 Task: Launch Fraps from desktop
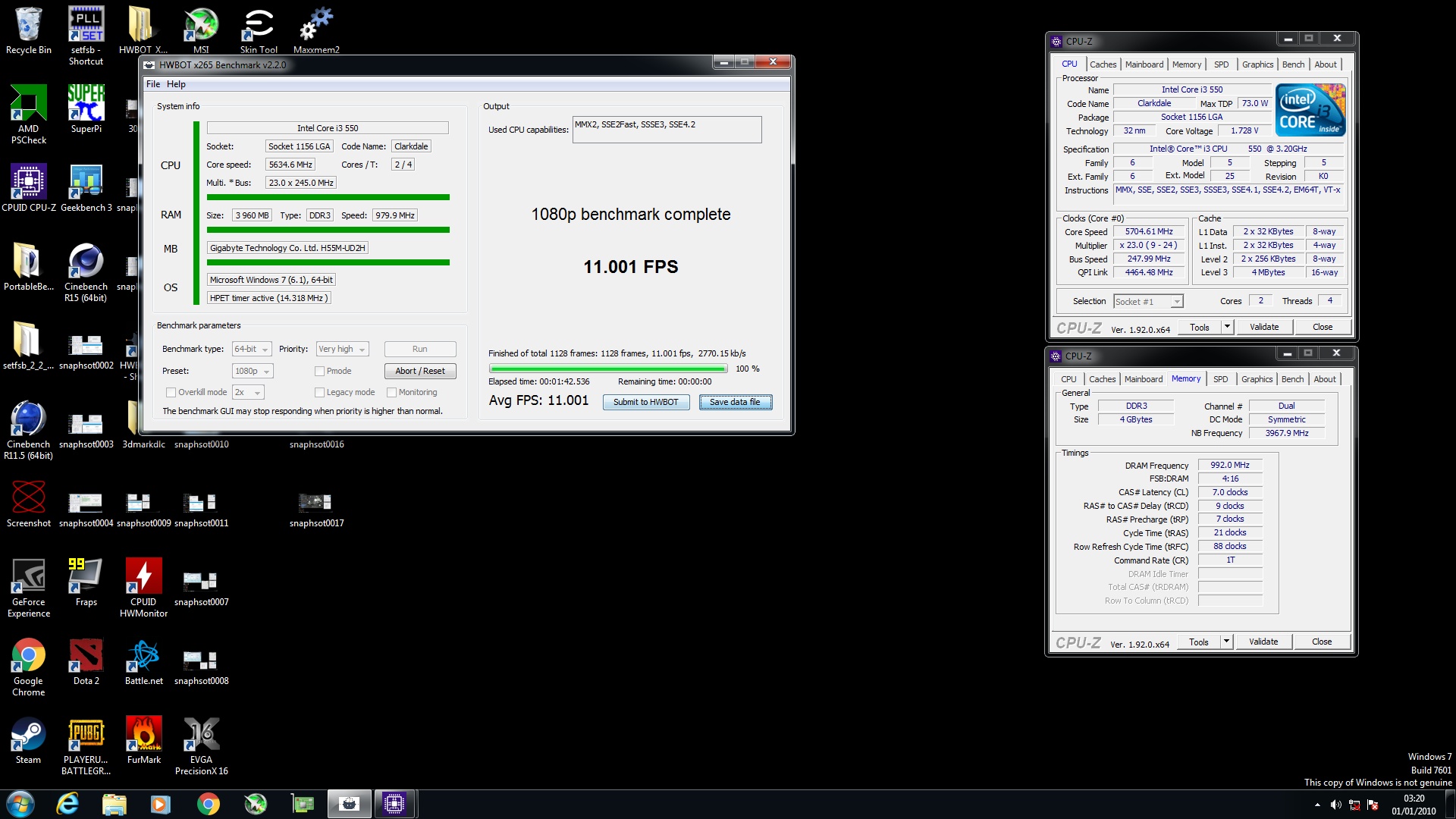click(86, 582)
